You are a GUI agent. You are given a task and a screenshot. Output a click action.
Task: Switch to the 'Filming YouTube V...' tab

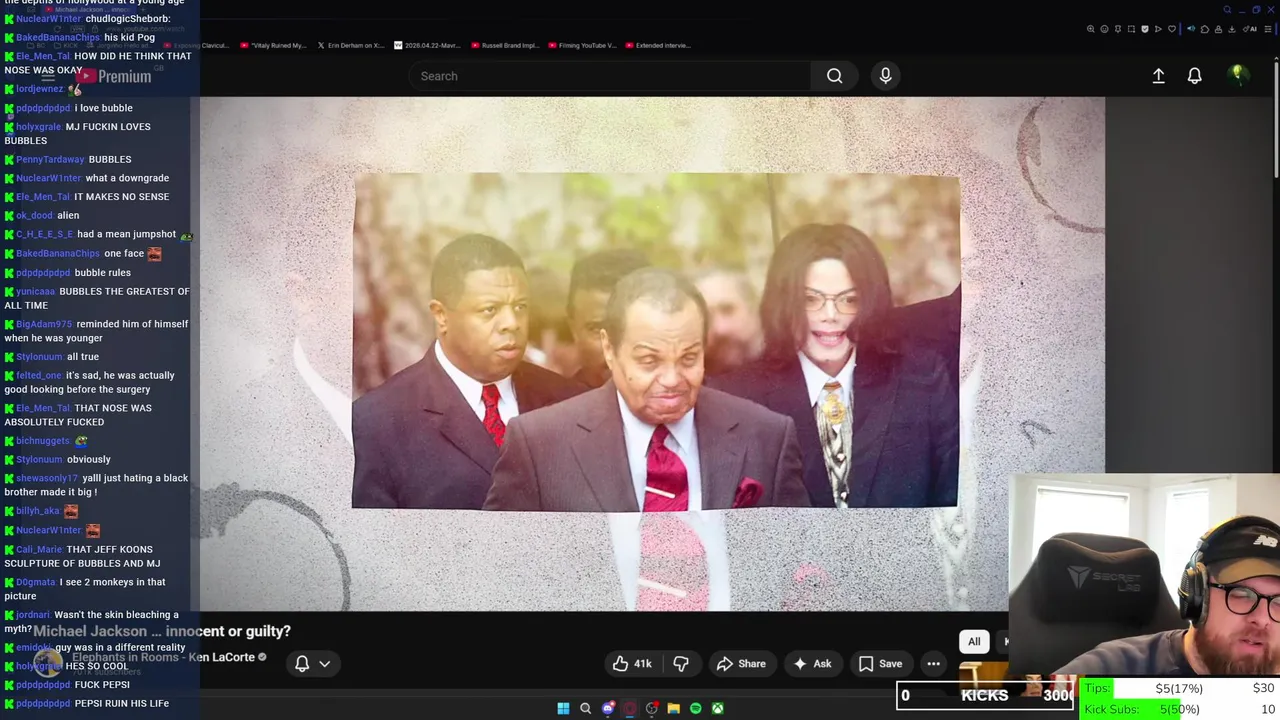(x=582, y=45)
